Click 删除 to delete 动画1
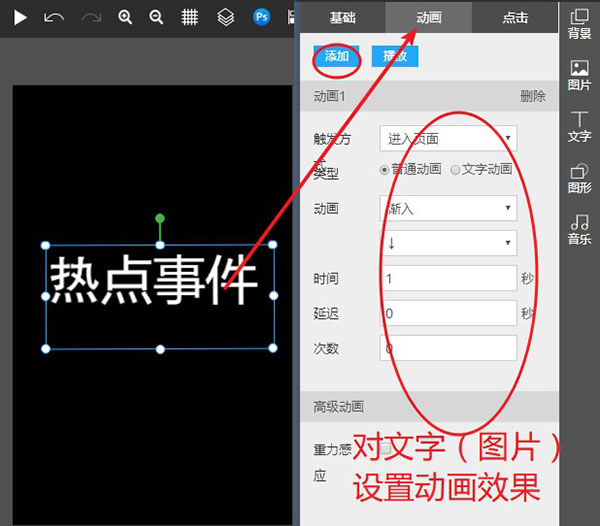The width and height of the screenshot is (600, 526). tap(533, 96)
